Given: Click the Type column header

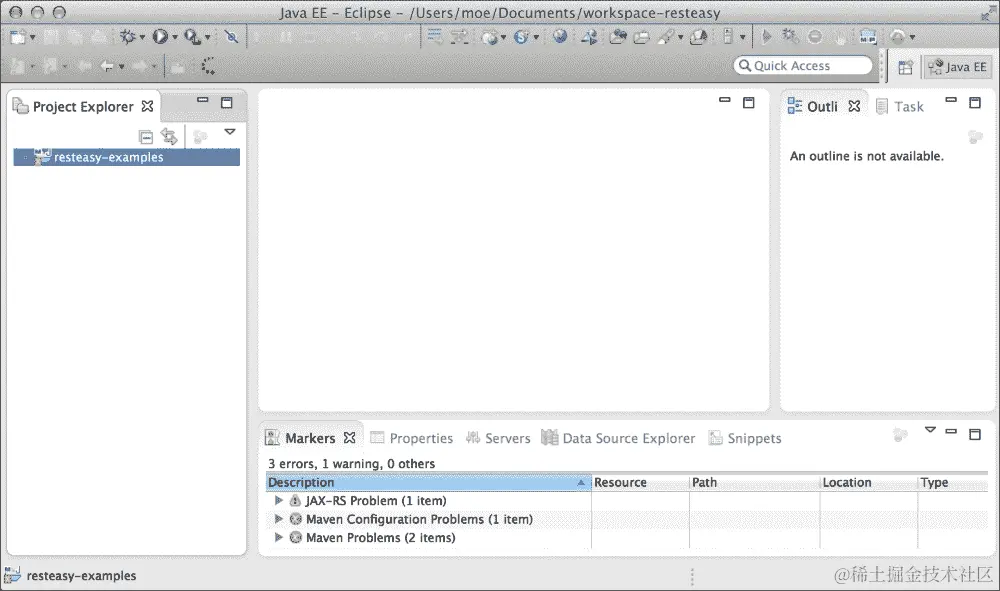Looking at the screenshot, I should tap(953, 483).
